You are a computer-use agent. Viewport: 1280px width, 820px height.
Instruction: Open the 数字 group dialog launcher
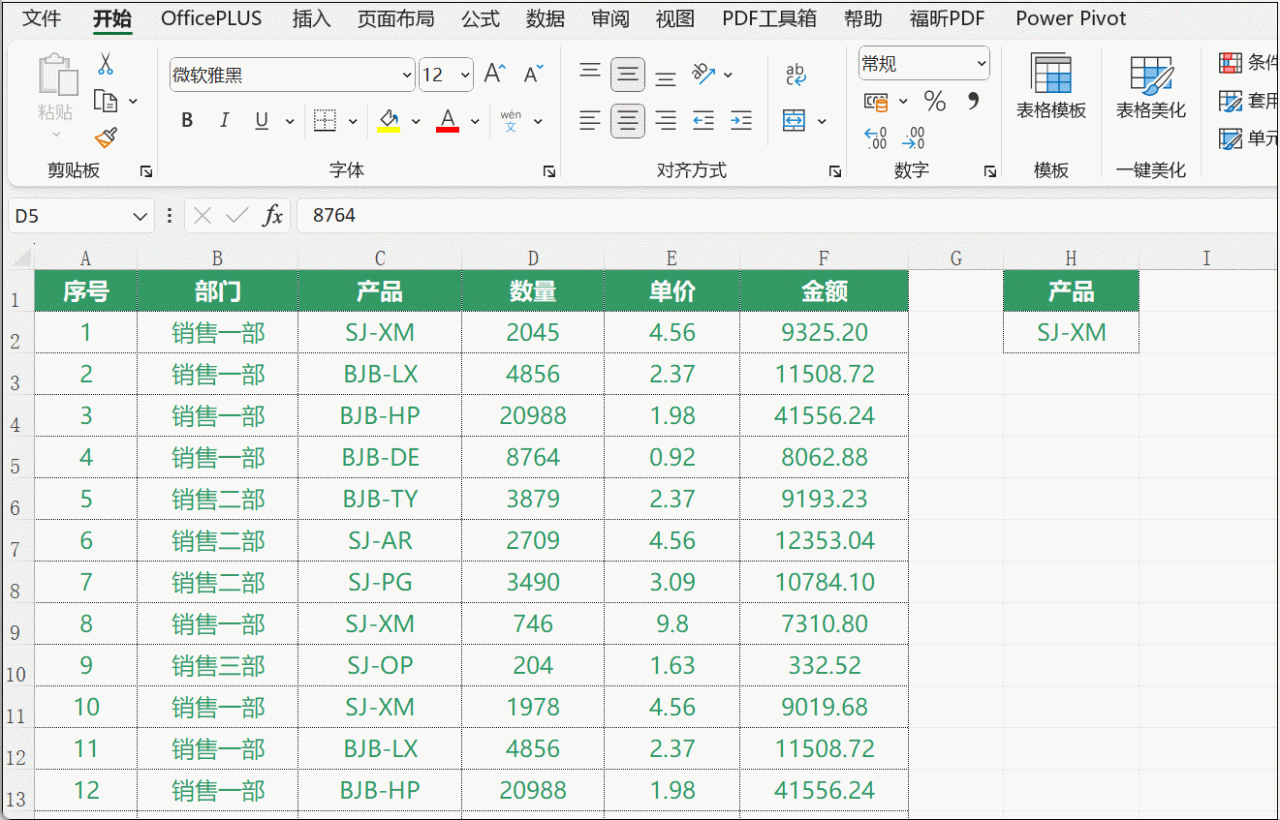(990, 171)
